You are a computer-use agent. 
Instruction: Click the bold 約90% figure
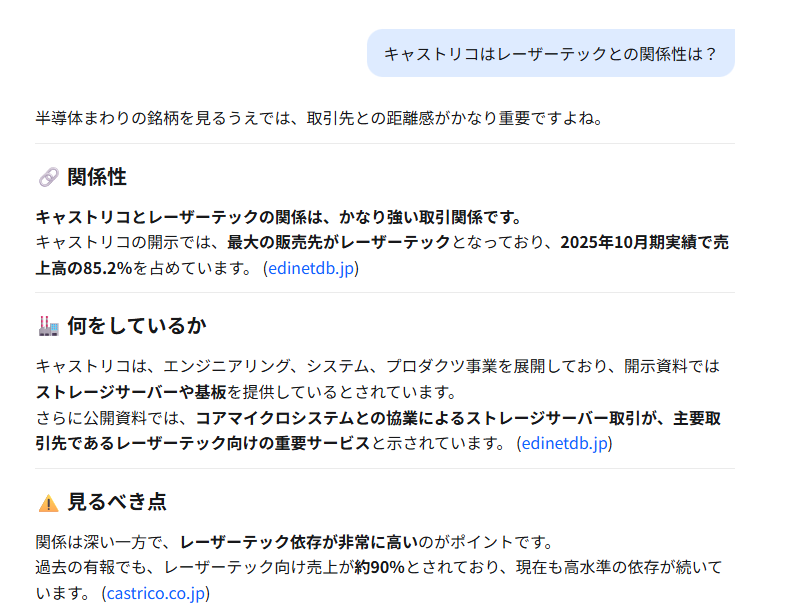click(x=379, y=568)
